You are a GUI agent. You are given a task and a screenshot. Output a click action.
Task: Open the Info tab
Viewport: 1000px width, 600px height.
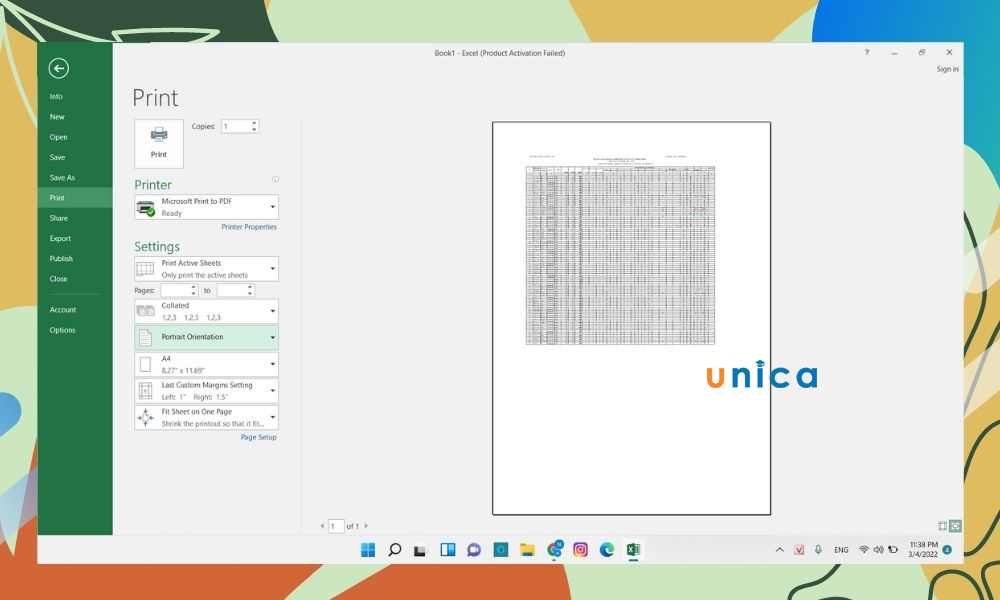click(x=56, y=96)
